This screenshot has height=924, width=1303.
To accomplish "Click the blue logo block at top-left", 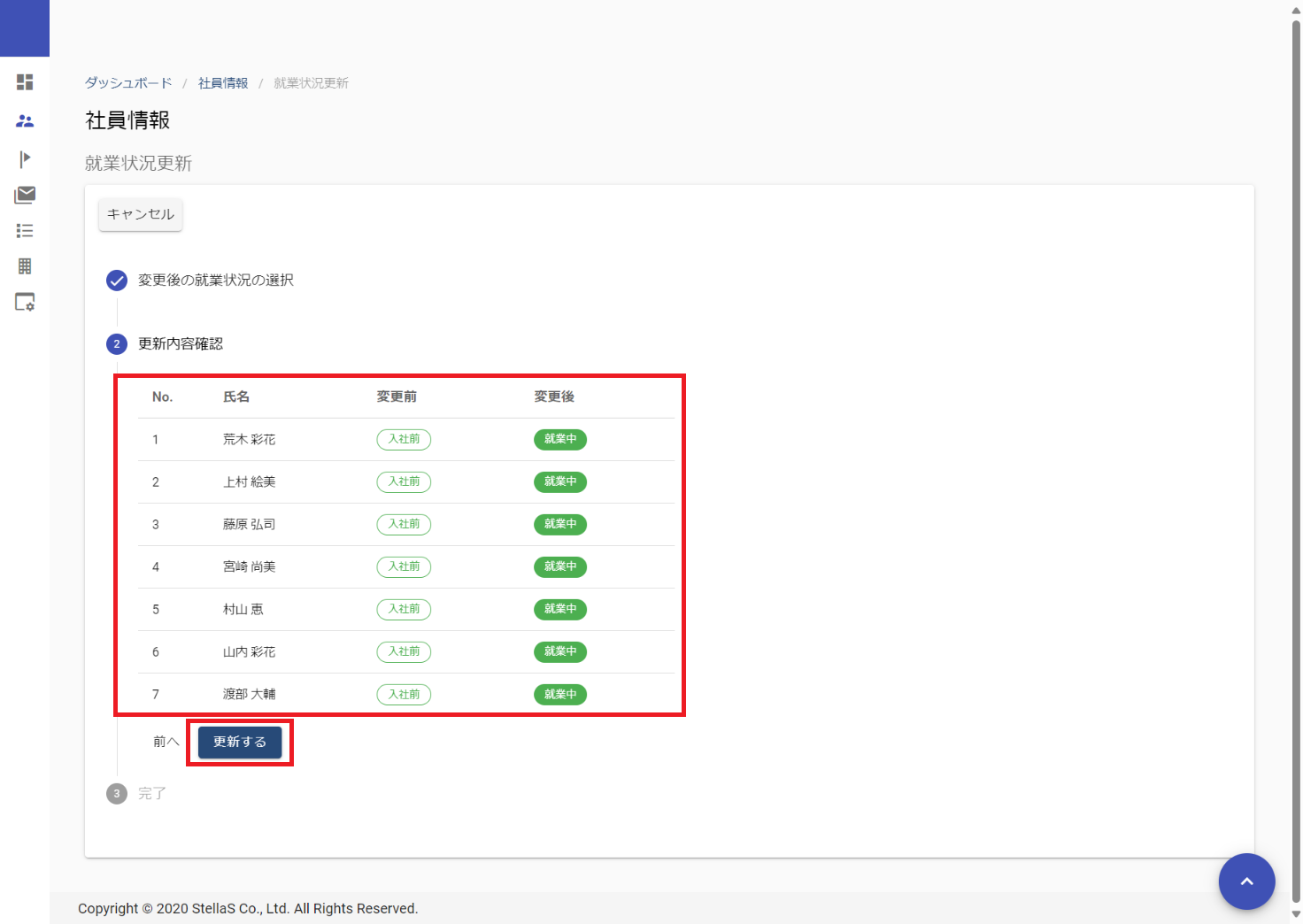I will point(25,28).
